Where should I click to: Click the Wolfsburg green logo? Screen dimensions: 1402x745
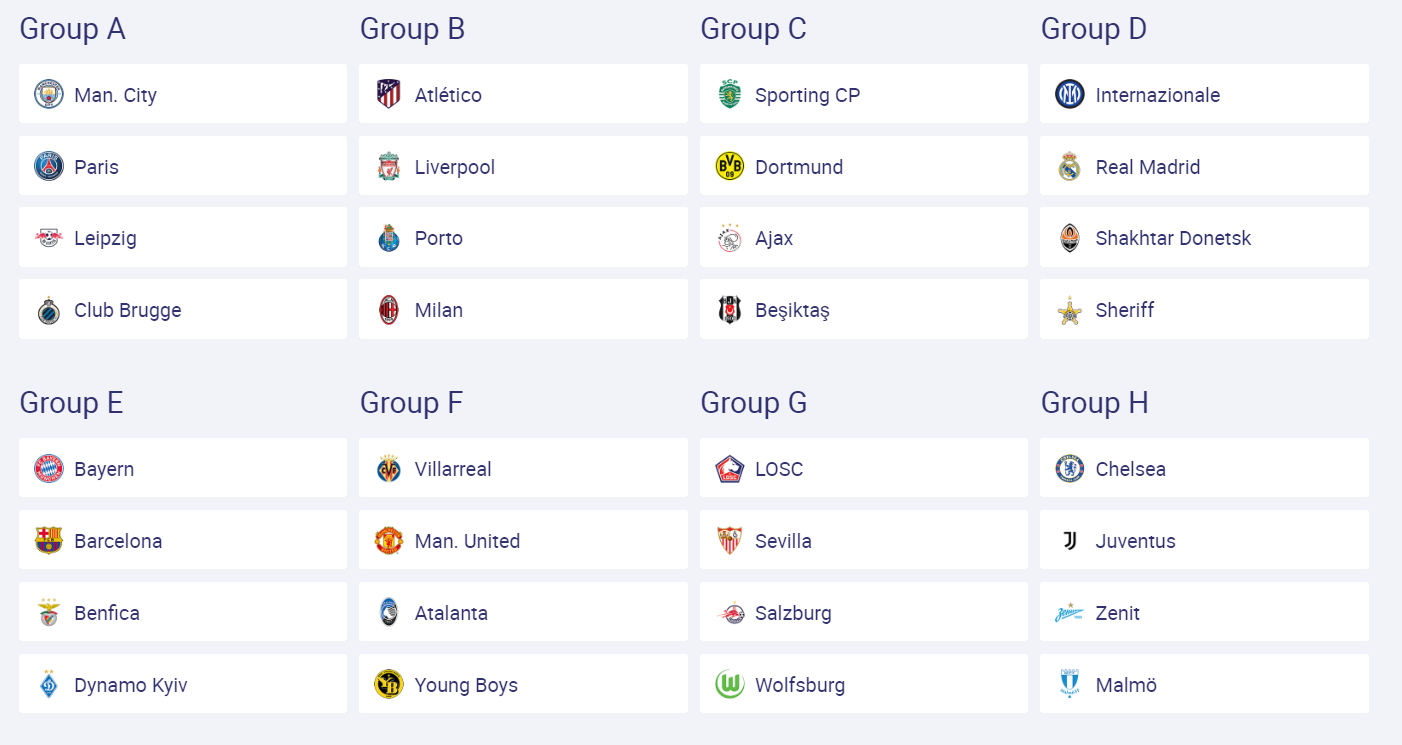[730, 685]
